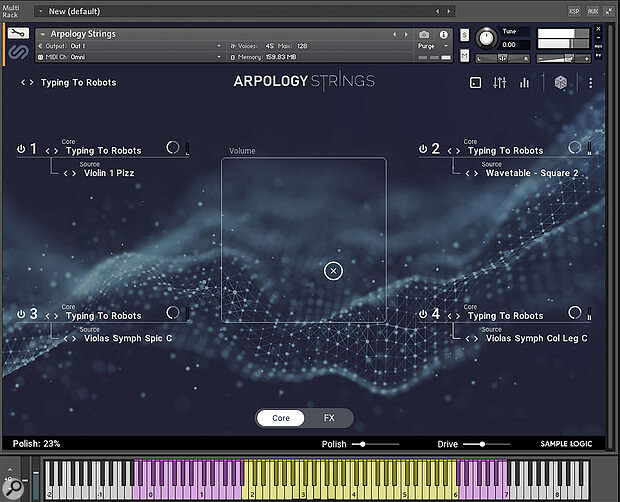Click the Tune value field 0.00
The width and height of the screenshot is (620, 502).
[x=512, y=45]
